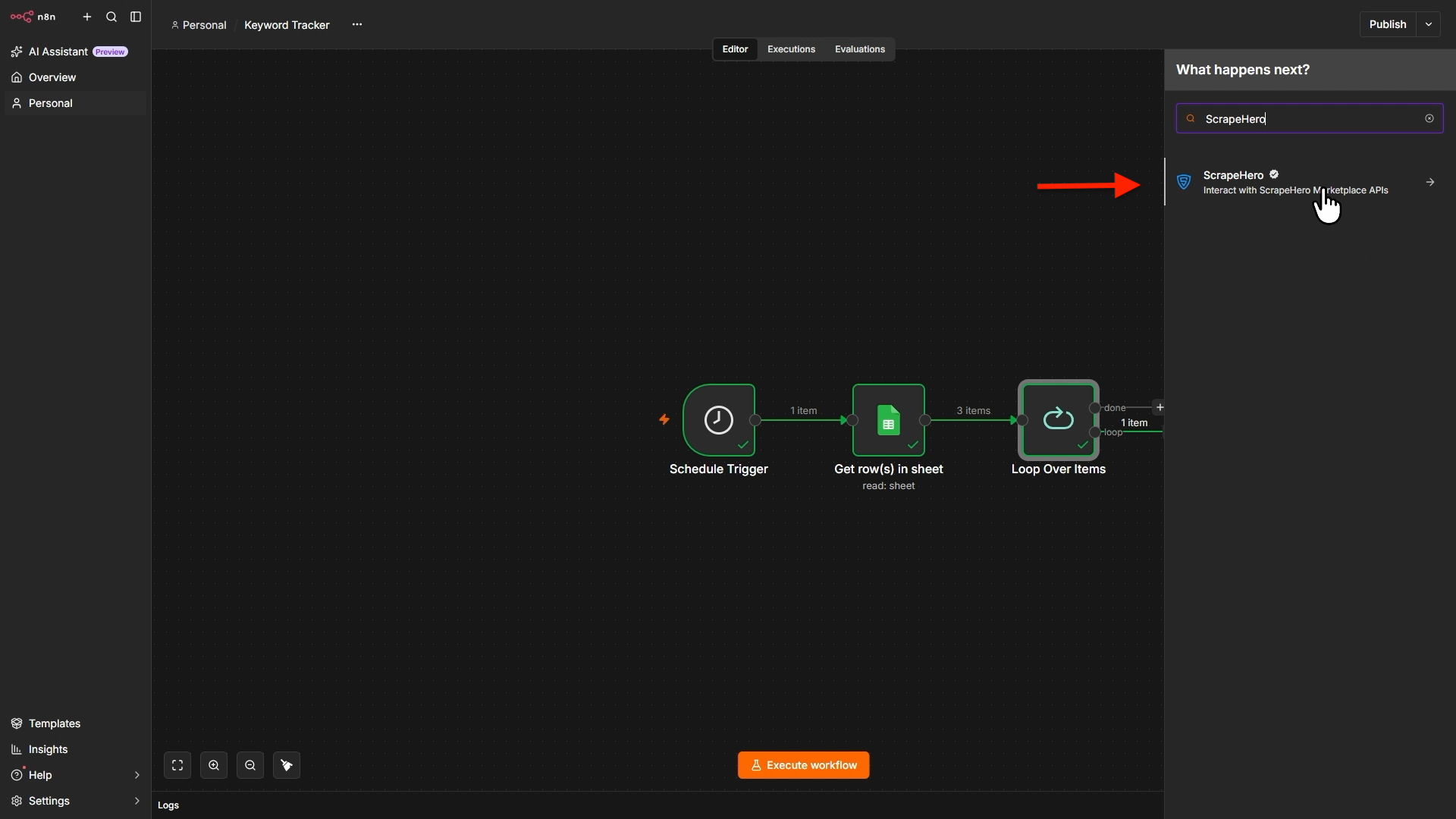Click Keyword Tracker workflow name
1456x819 pixels.
(x=287, y=25)
